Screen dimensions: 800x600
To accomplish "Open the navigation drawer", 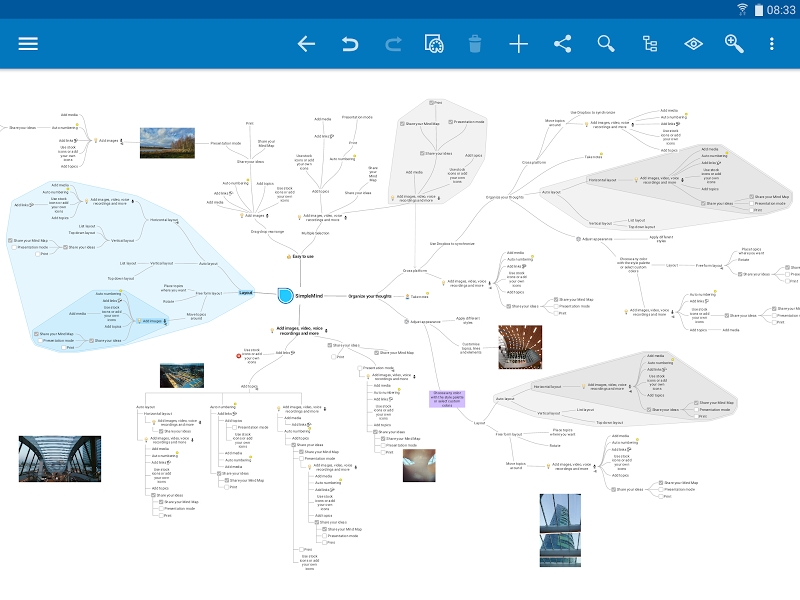I will (27, 43).
